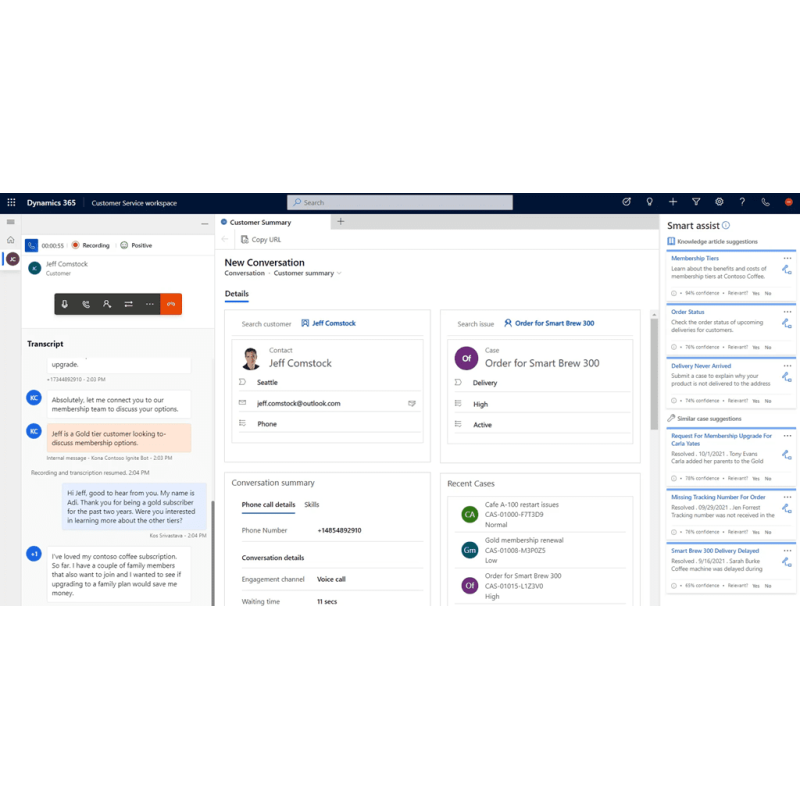The image size is (800, 800).
Task: Click the link icon on Smart Brew 300 Delivery Delayed card
Action: [787, 562]
